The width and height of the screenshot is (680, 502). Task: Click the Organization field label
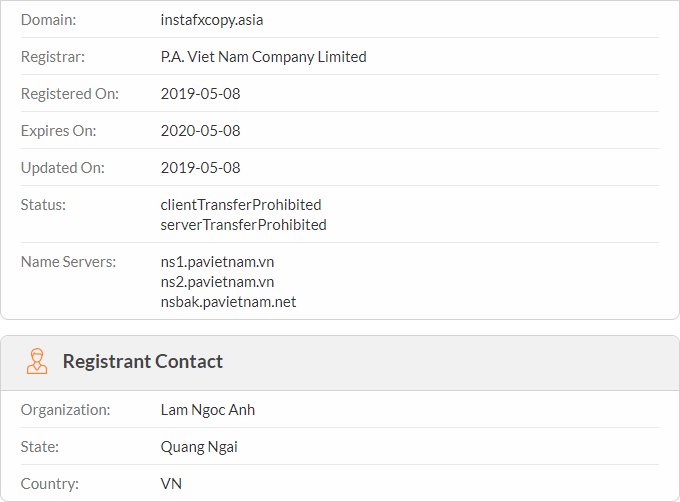pyautogui.click(x=66, y=410)
